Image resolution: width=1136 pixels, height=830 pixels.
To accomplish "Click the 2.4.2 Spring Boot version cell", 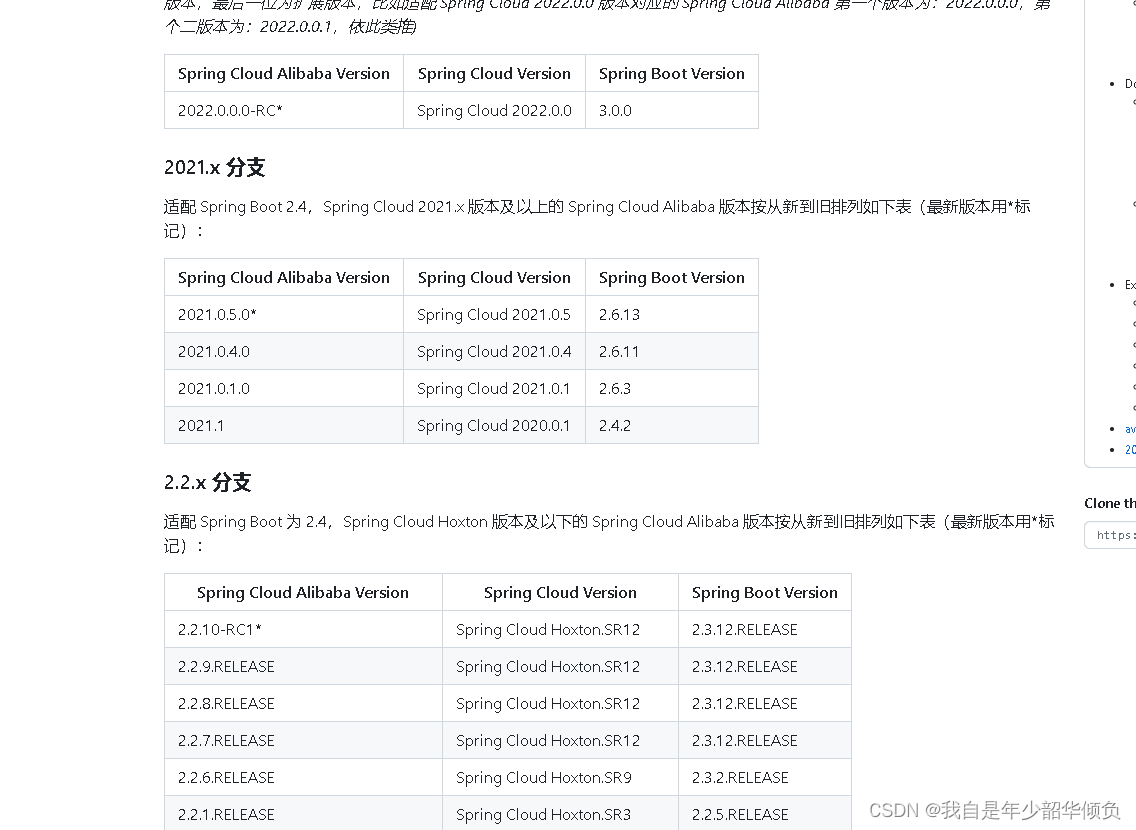I will click(x=672, y=425).
